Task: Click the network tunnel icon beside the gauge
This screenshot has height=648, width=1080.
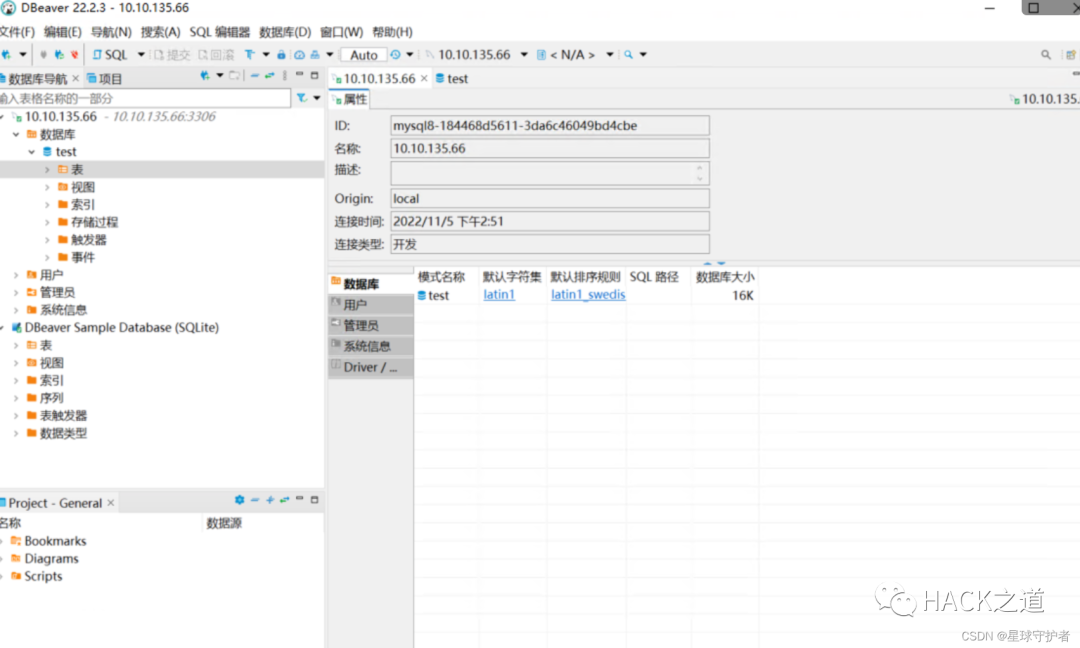Action: [x=315, y=54]
